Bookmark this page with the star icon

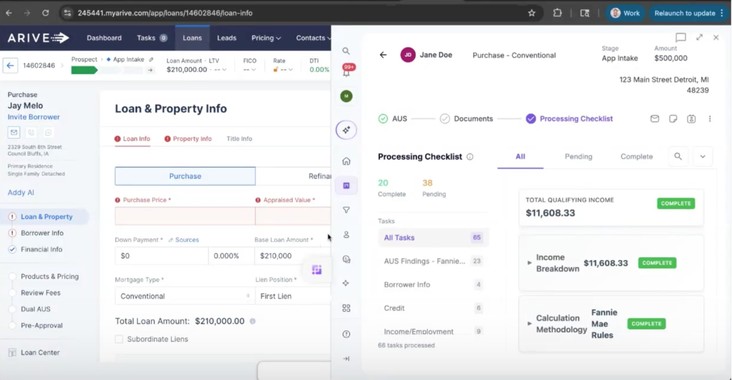coord(531,13)
